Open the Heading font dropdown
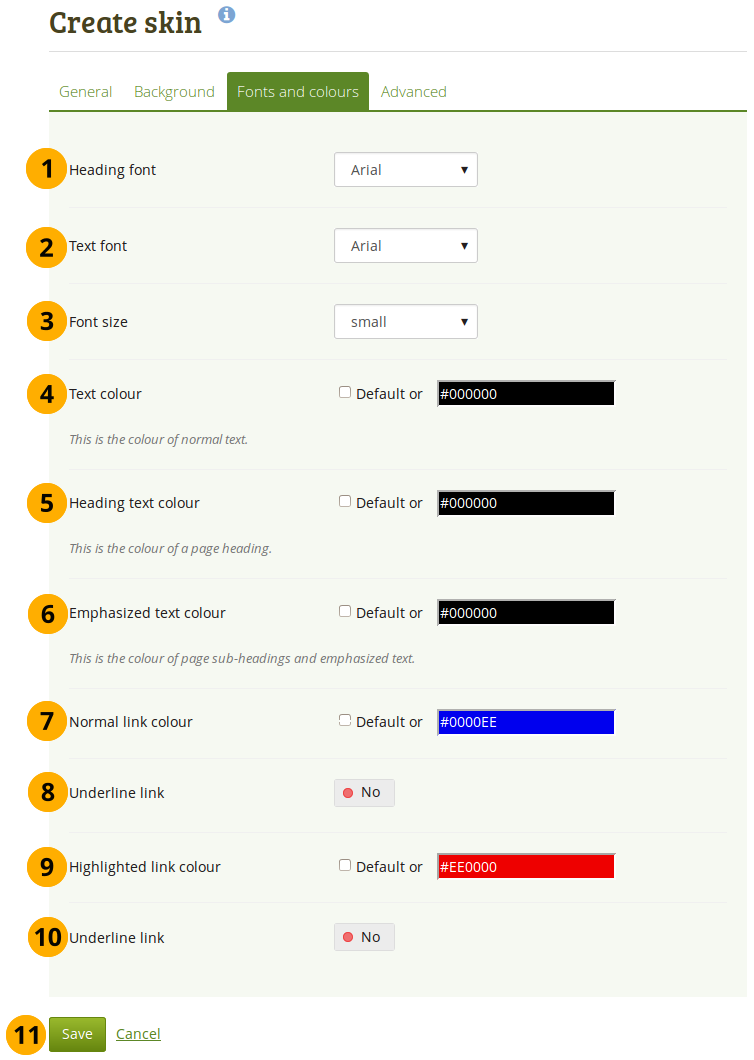This screenshot has width=754, height=1060. [x=405, y=170]
